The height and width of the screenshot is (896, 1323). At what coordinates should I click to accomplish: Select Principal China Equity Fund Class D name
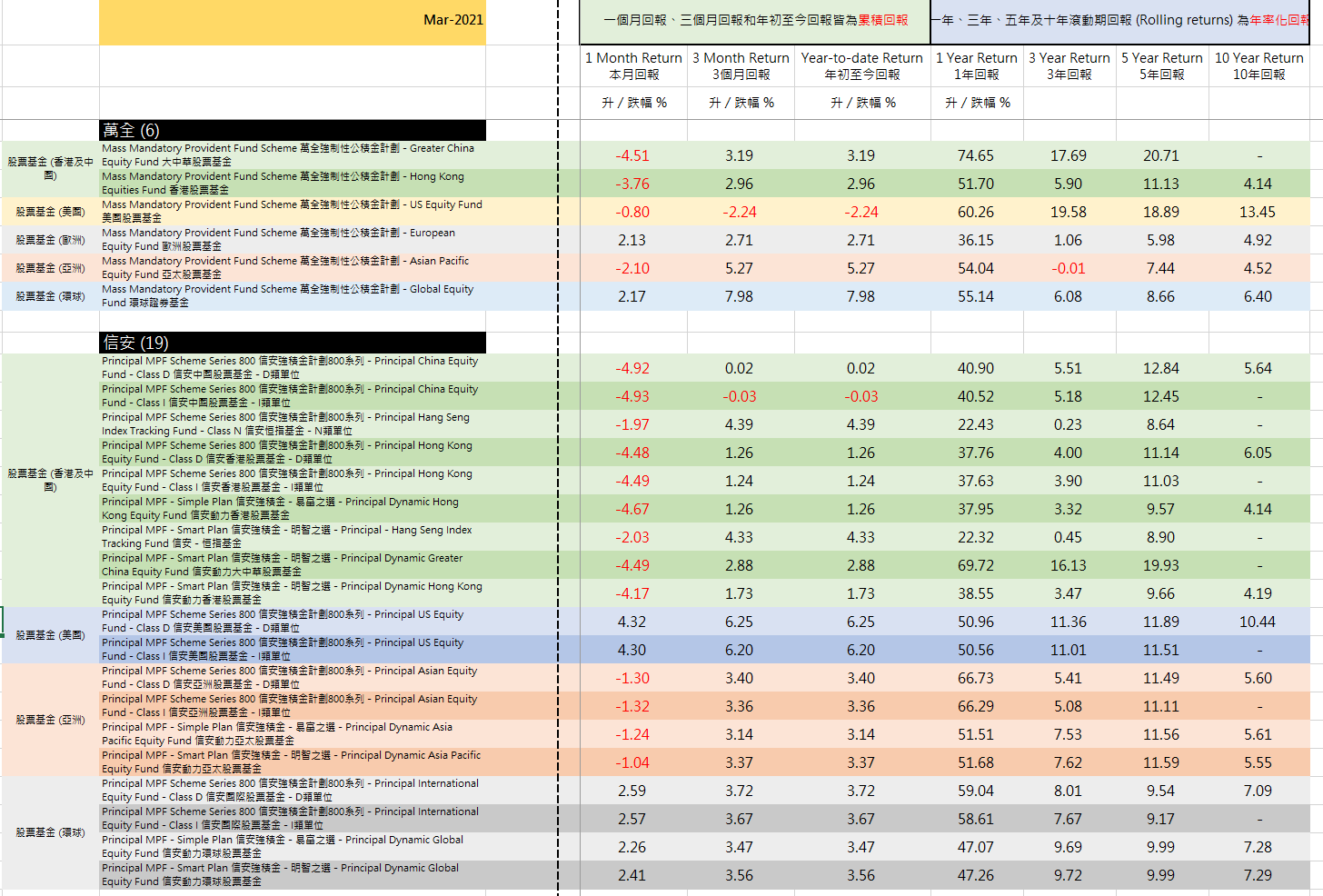(293, 368)
